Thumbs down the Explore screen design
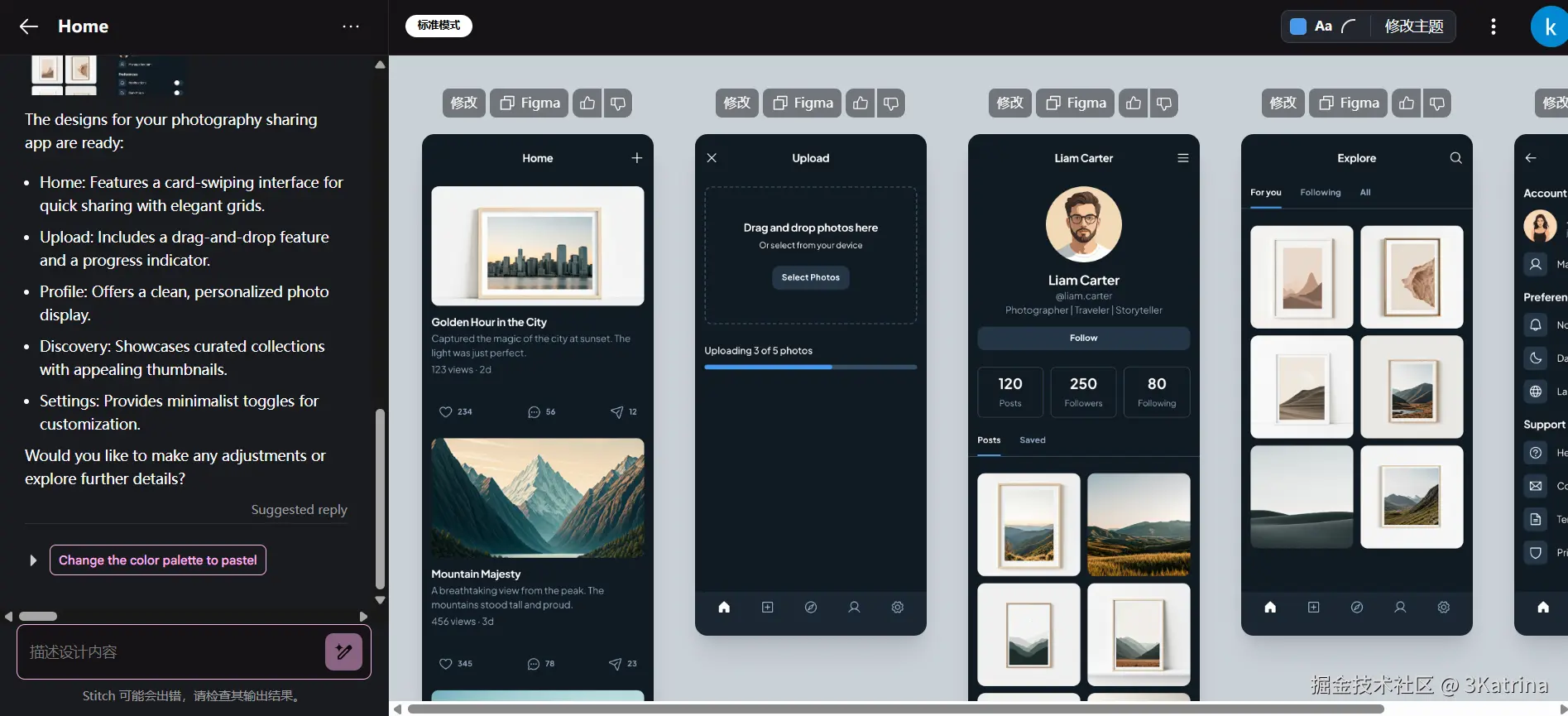Image resolution: width=1568 pixels, height=716 pixels. (1437, 103)
